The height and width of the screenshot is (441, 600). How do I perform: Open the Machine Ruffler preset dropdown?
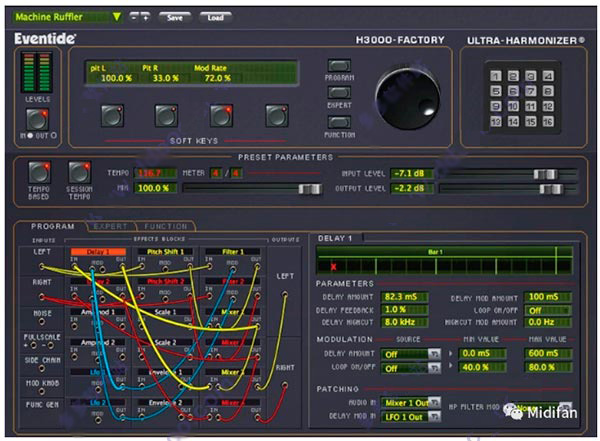click(x=67, y=17)
